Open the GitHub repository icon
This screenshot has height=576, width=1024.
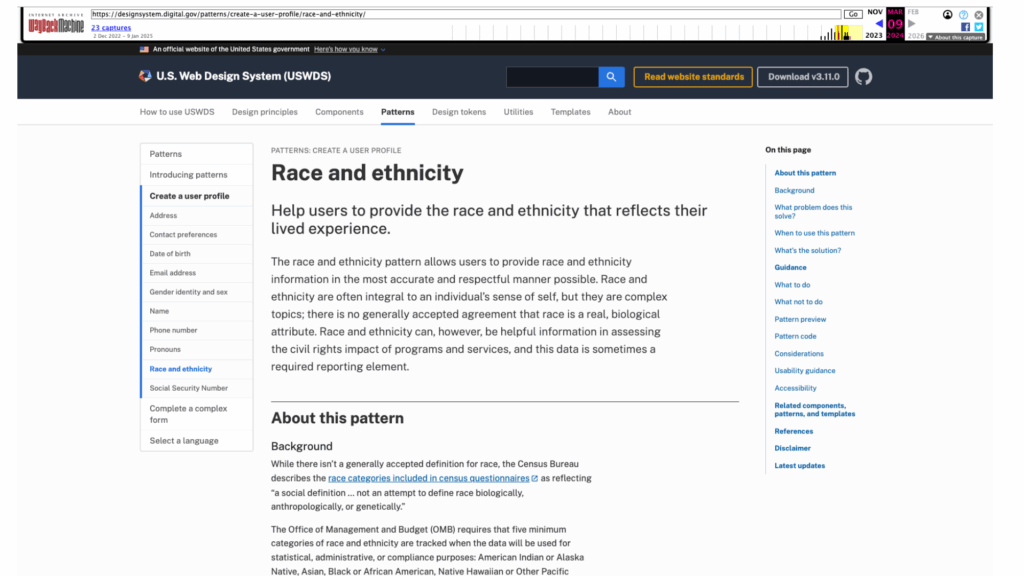tap(864, 77)
